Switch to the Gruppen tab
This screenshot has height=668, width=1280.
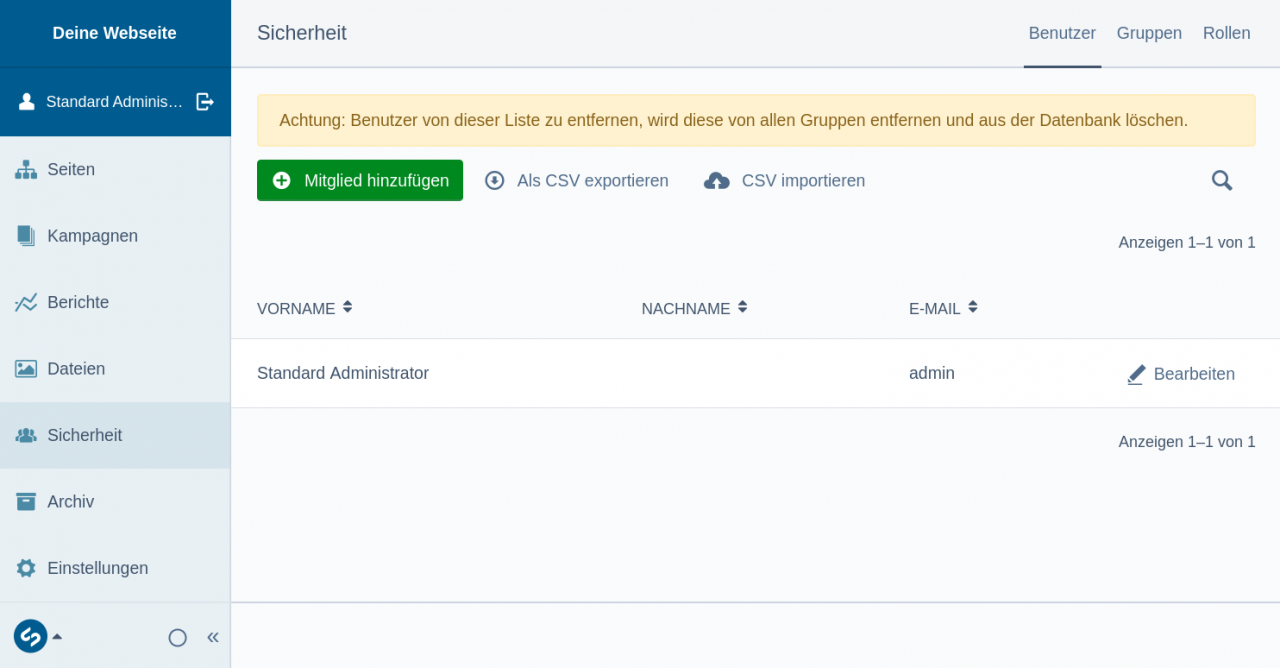coord(1149,33)
